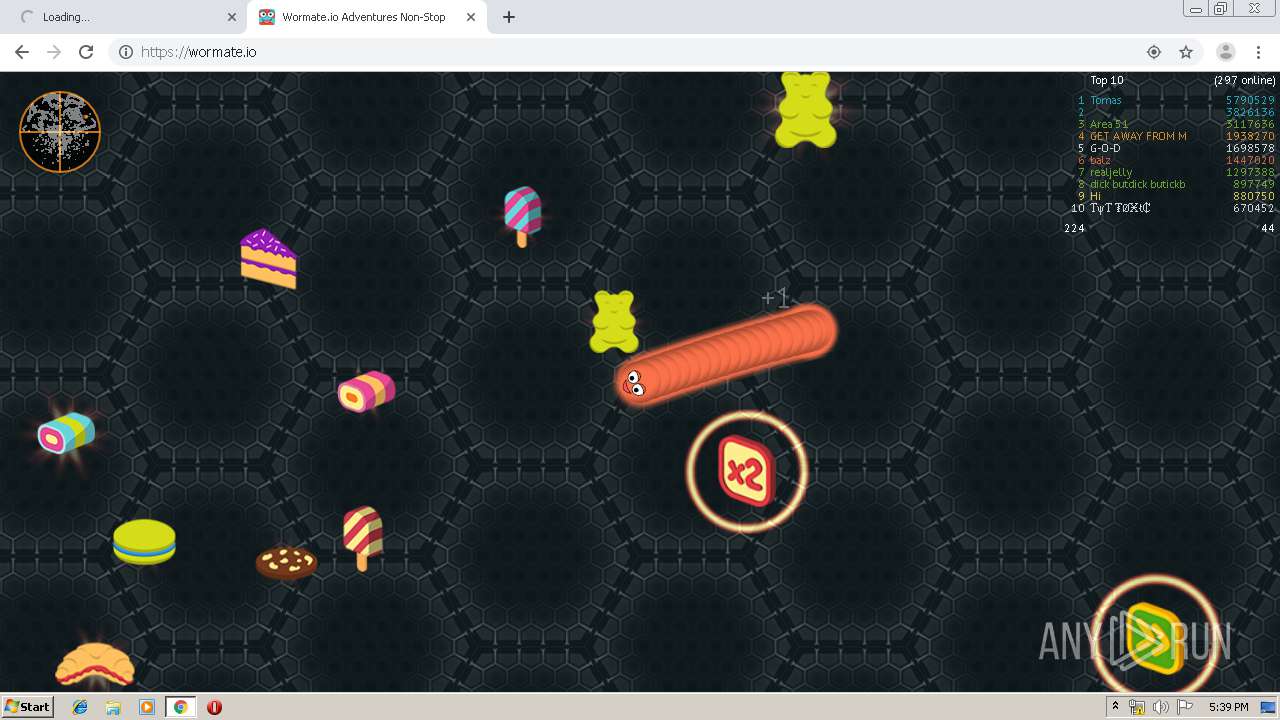This screenshot has width=1280, height=720.
Task: Click the leaderboard entry GET AWAY FROM M
Action: tap(1138, 136)
